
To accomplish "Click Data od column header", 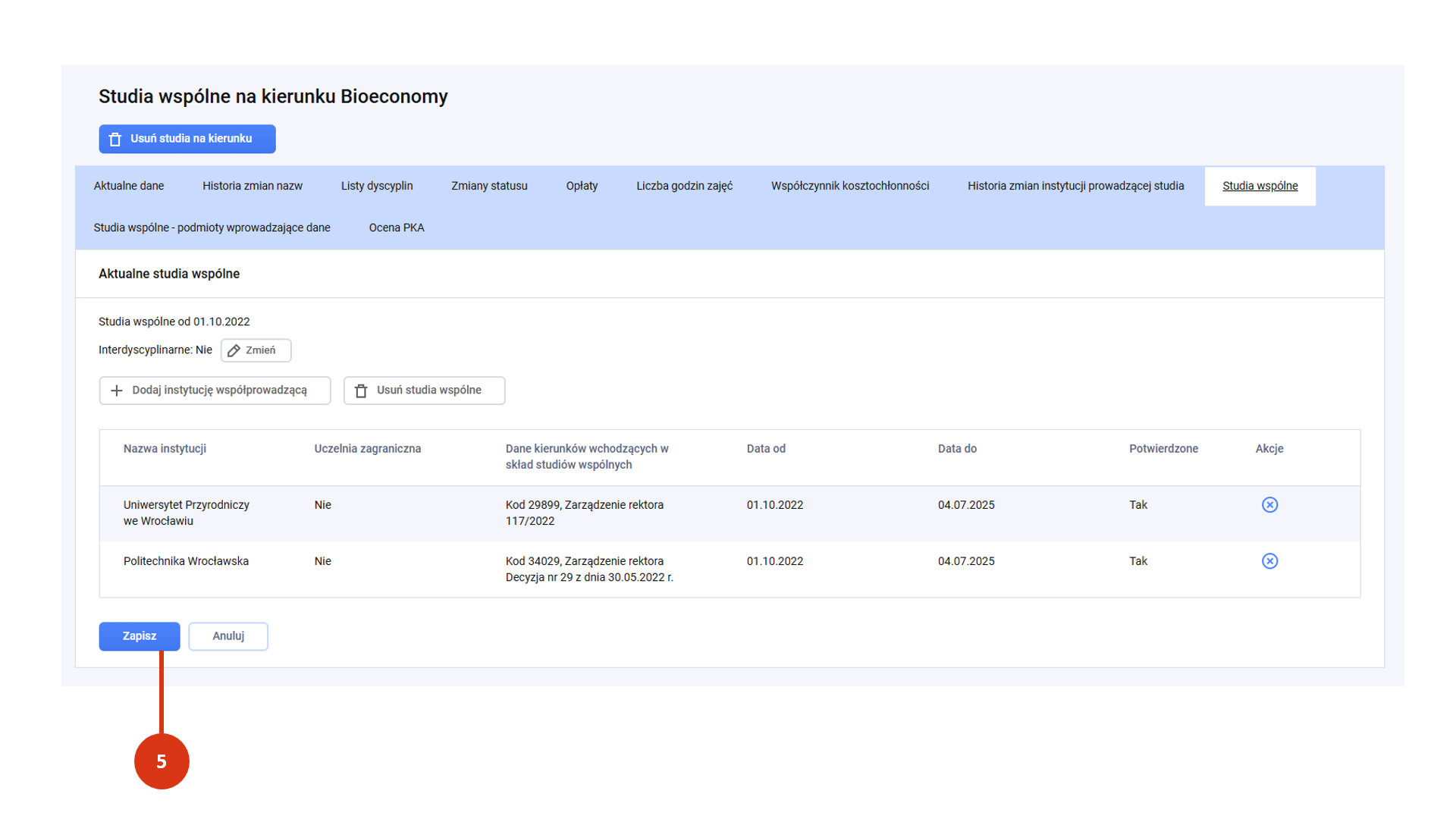I will tap(766, 449).
